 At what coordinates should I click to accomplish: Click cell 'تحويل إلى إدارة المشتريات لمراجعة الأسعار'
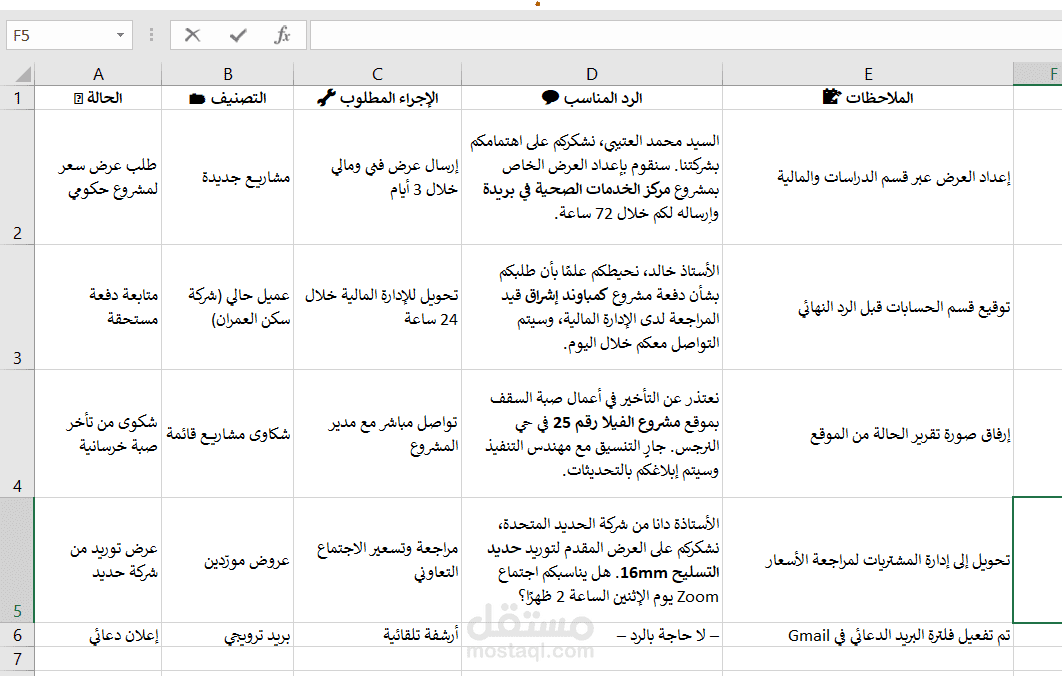(x=868, y=560)
